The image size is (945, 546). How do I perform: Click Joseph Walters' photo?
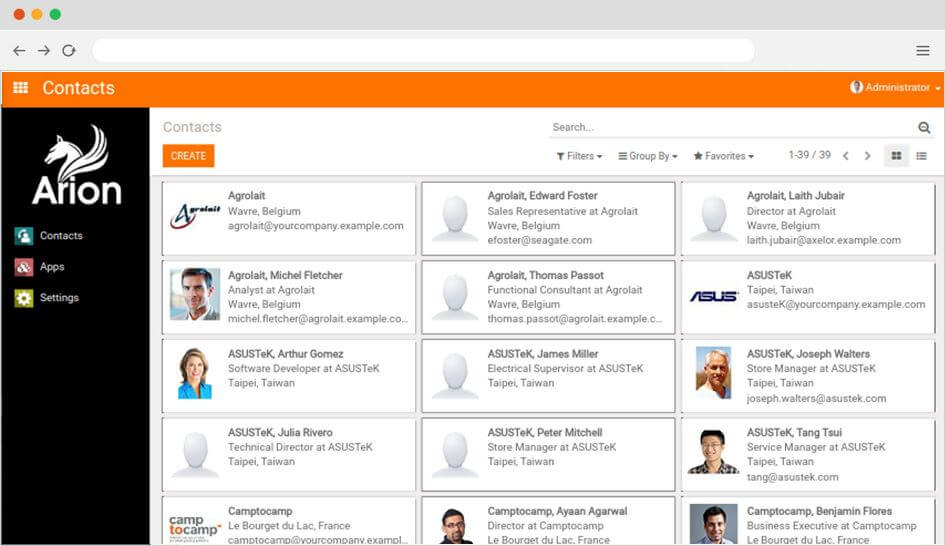pos(714,373)
